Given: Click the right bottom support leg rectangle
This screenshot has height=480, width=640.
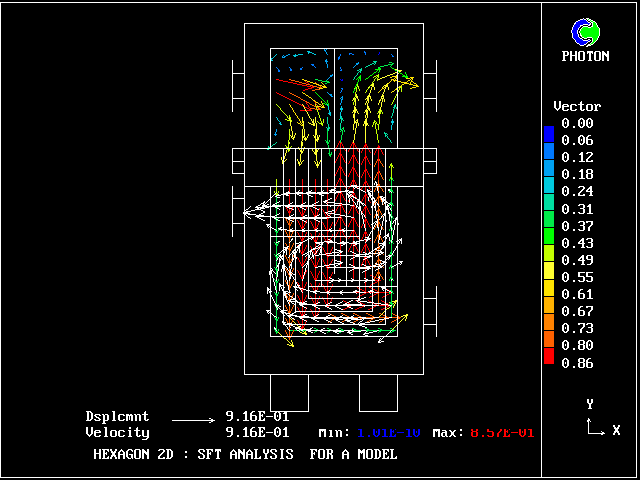Looking at the screenshot, I should click(x=379, y=391).
